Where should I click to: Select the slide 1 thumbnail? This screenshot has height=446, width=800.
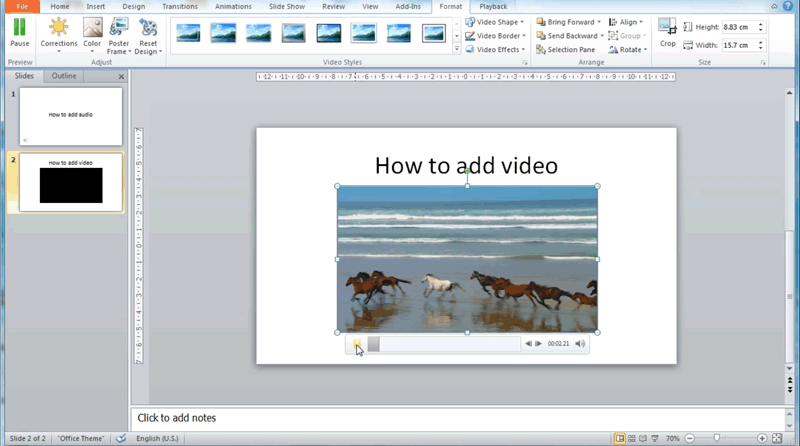point(71,116)
